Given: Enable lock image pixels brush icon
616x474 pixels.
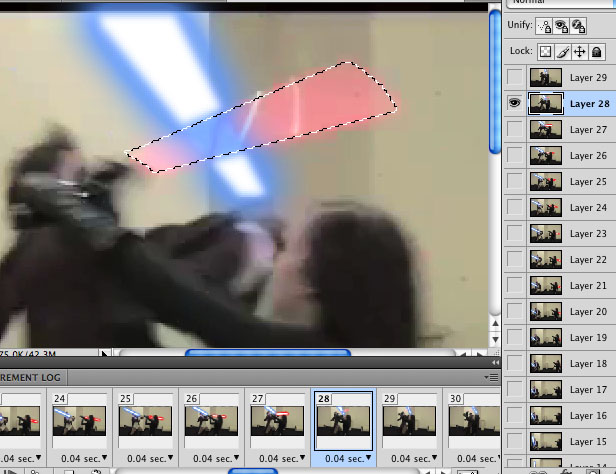Looking at the screenshot, I should tap(563, 51).
